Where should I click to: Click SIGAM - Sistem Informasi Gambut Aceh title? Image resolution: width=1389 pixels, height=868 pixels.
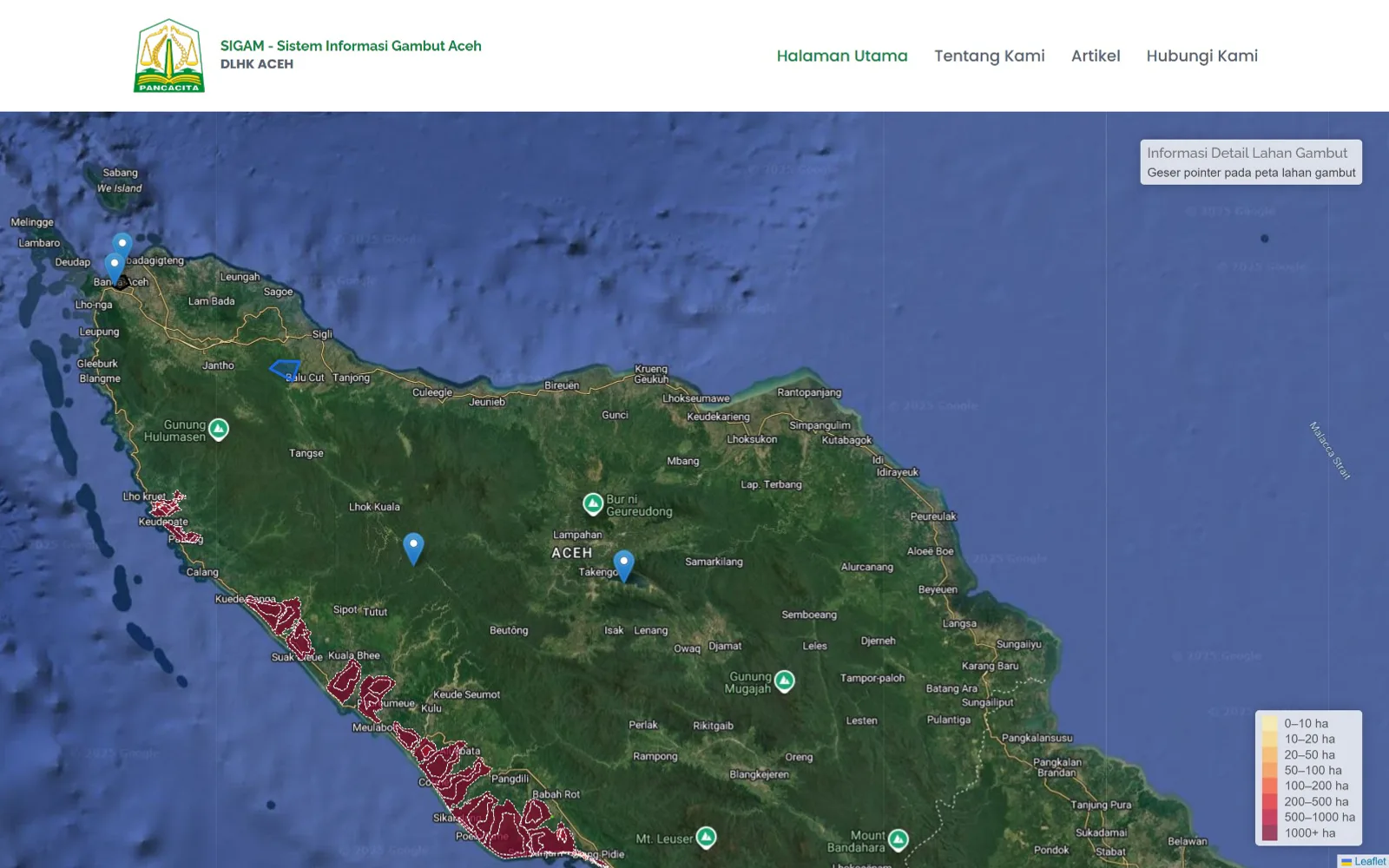pyautogui.click(x=351, y=46)
